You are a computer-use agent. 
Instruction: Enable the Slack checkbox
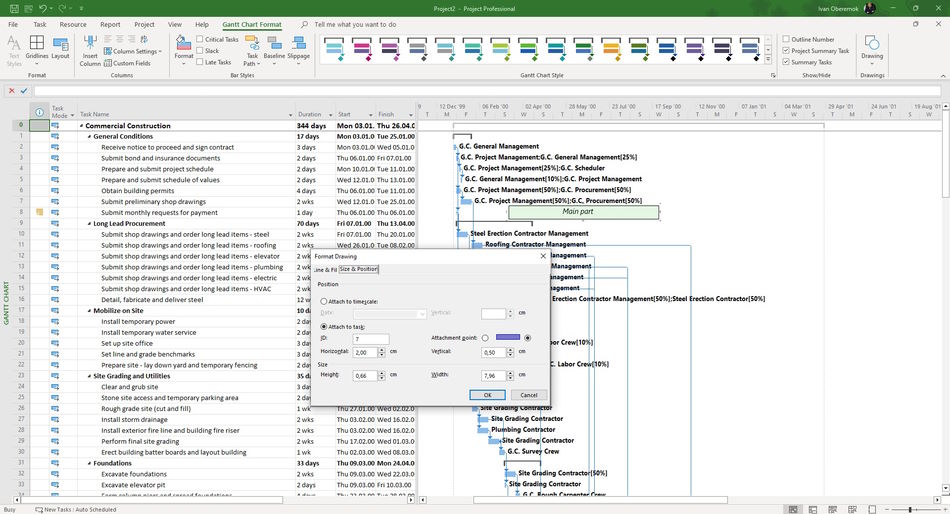[200, 51]
